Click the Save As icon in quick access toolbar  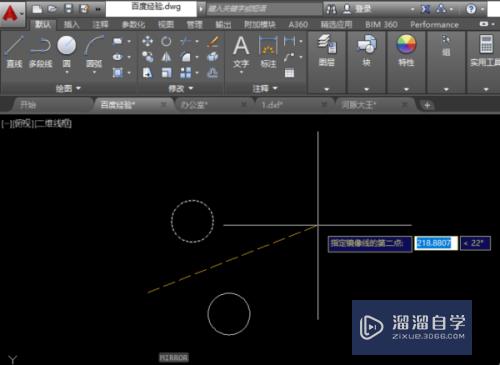click(84, 9)
